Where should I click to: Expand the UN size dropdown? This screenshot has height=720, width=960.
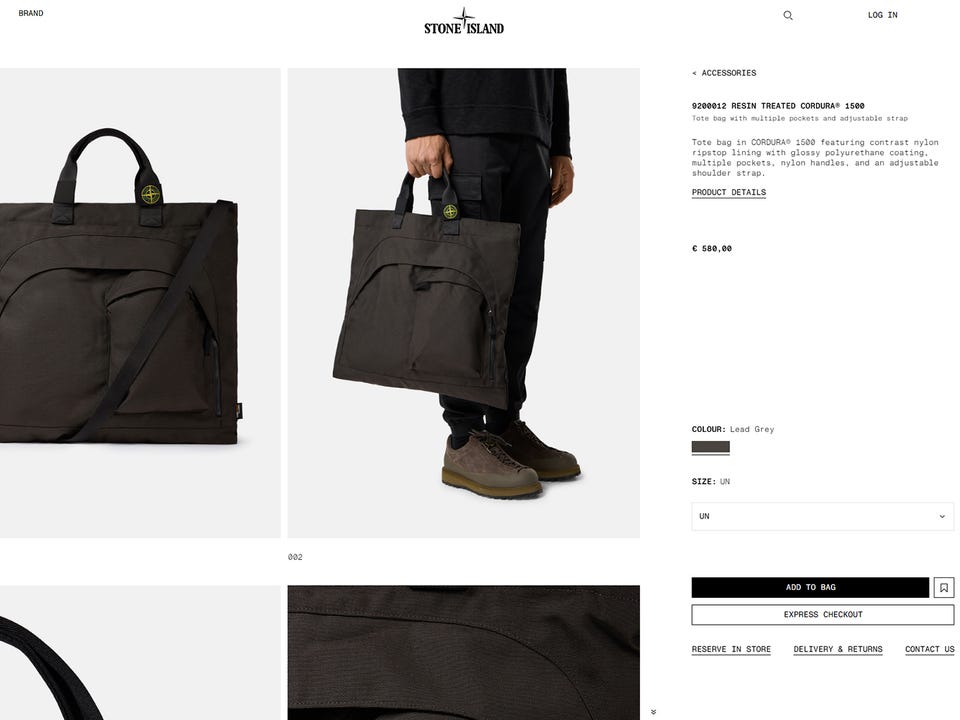(822, 516)
